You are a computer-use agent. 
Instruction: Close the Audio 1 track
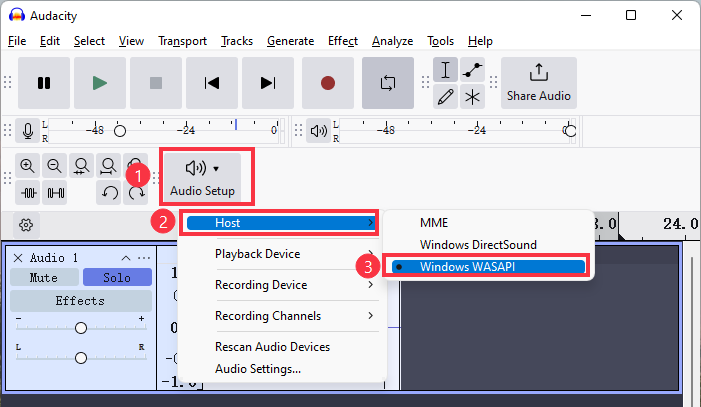pyautogui.click(x=18, y=258)
